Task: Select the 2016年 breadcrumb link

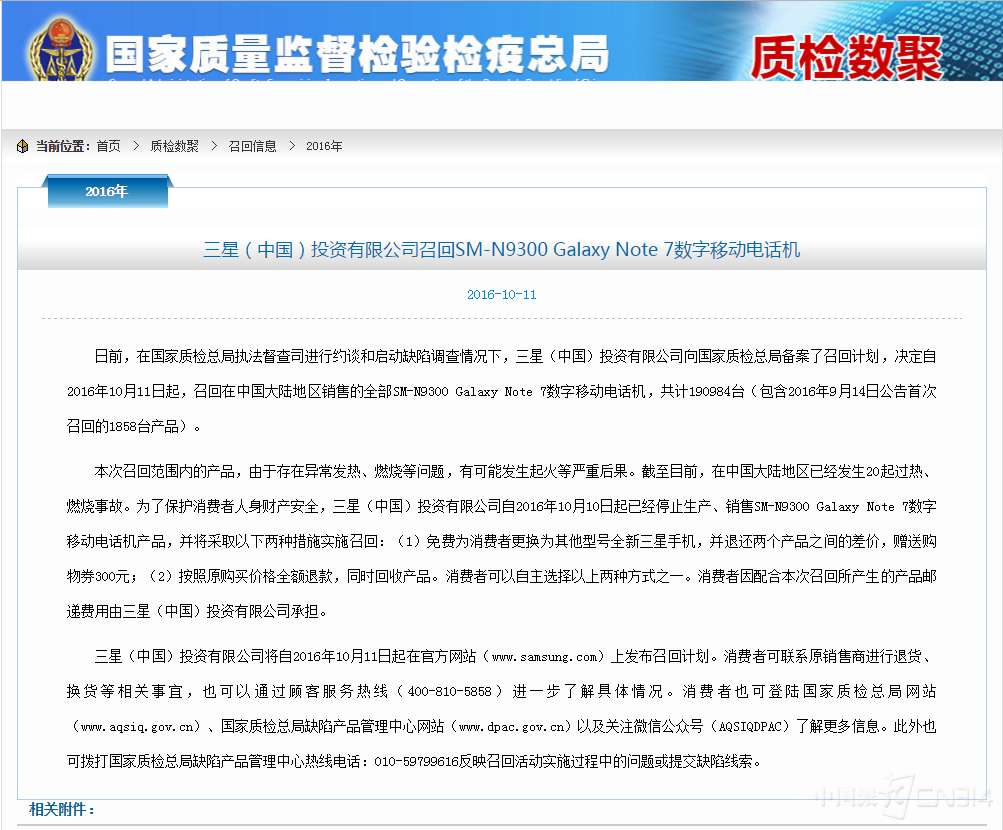Action: [x=324, y=146]
